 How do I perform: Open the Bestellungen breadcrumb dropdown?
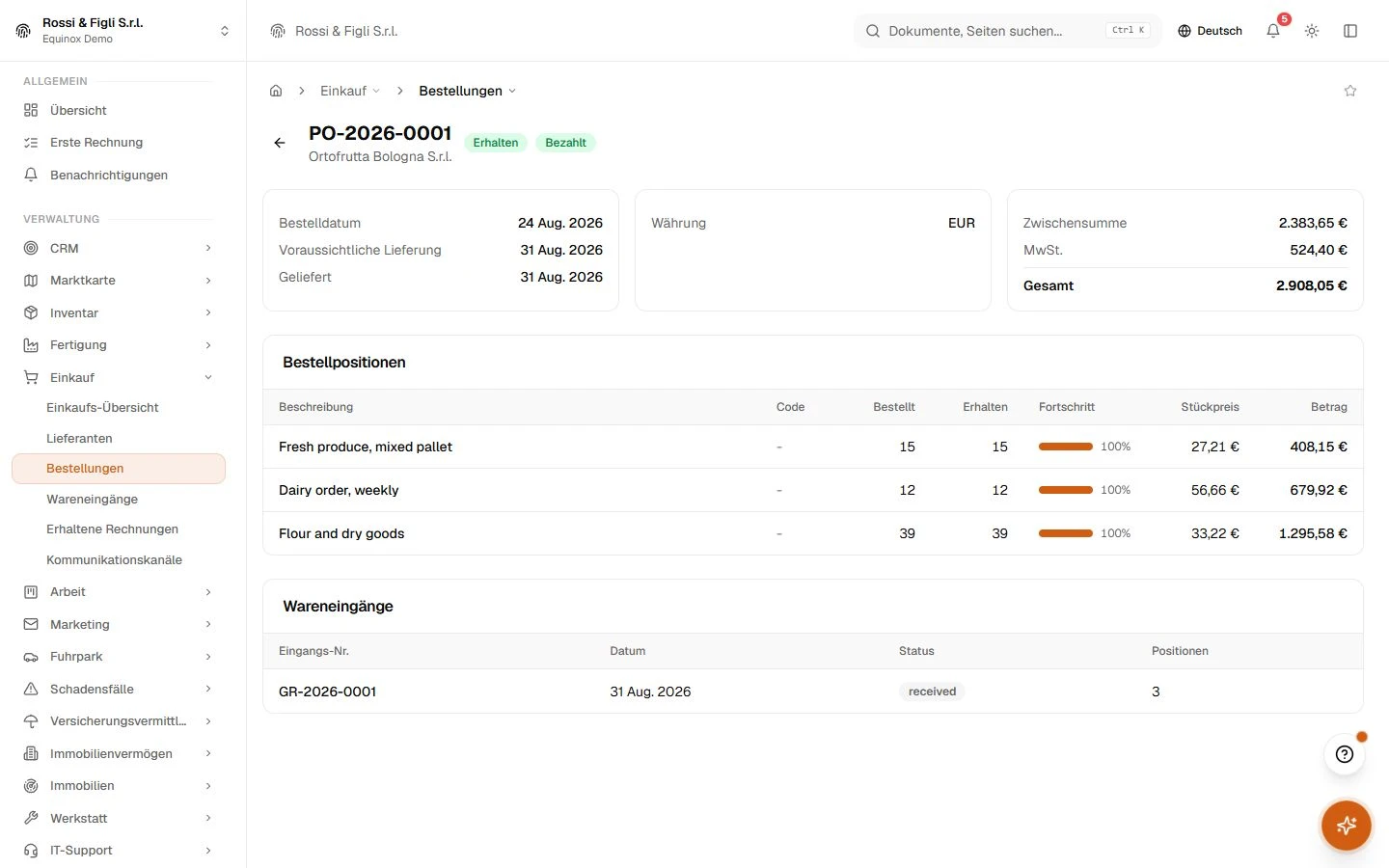(x=468, y=91)
